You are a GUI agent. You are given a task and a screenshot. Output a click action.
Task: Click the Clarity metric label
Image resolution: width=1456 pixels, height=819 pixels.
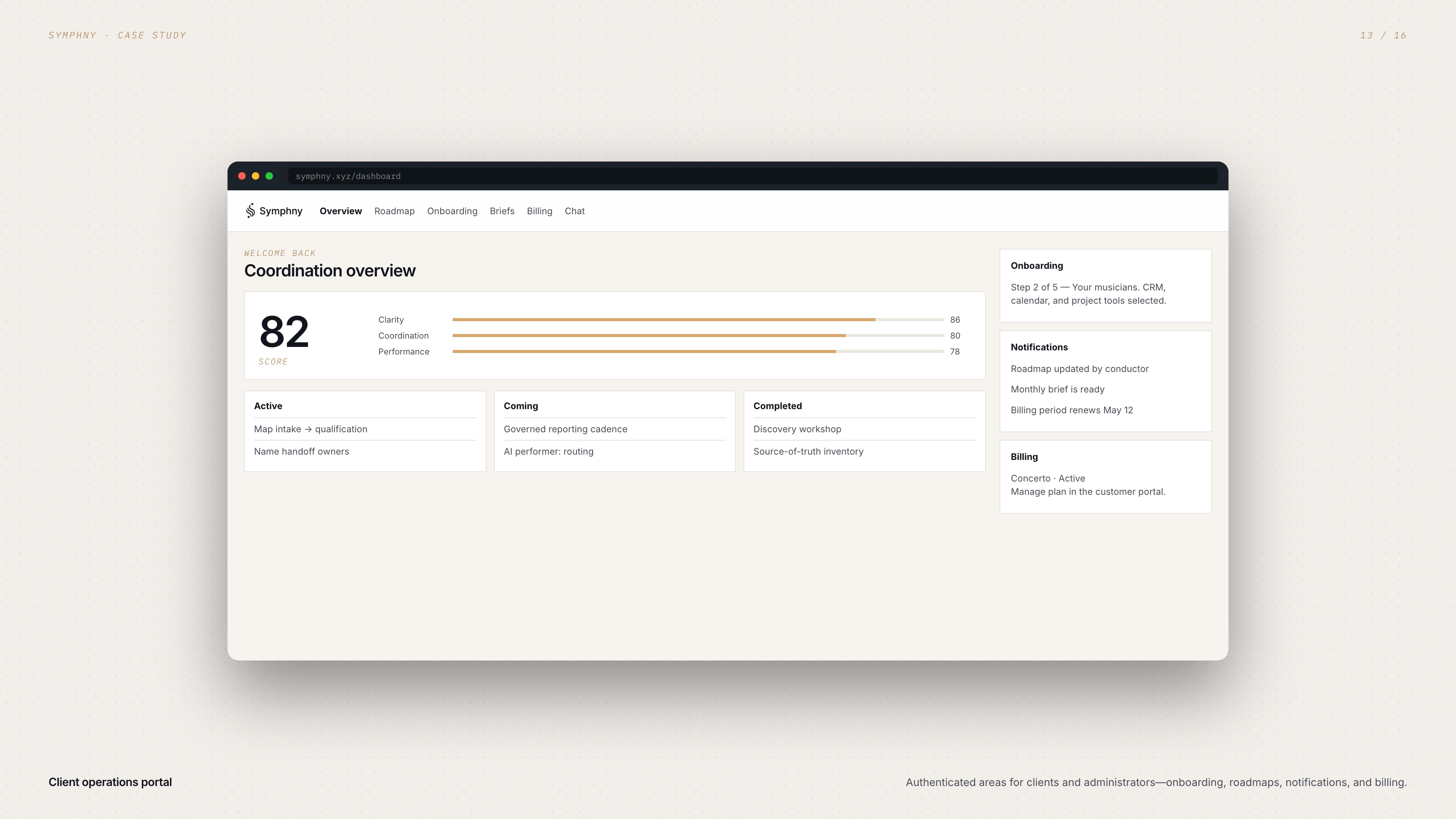coord(391,320)
